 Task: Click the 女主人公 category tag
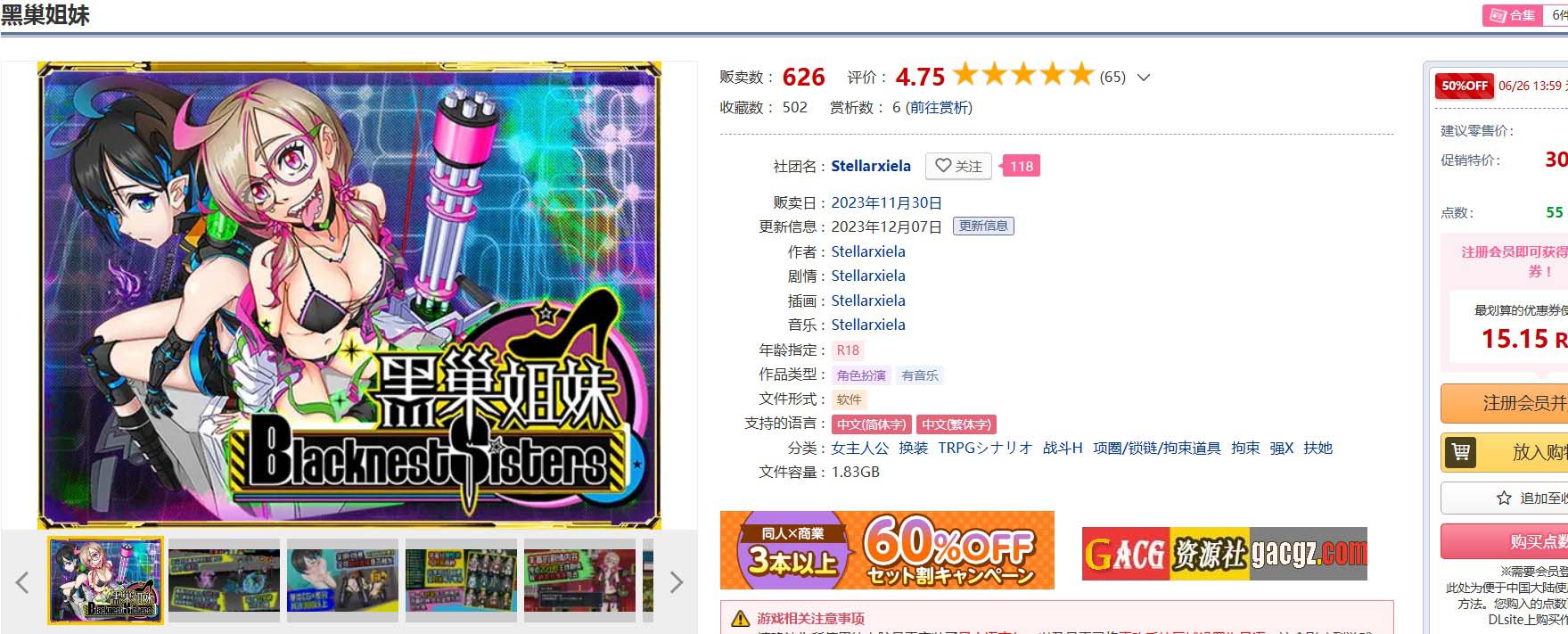click(x=860, y=448)
